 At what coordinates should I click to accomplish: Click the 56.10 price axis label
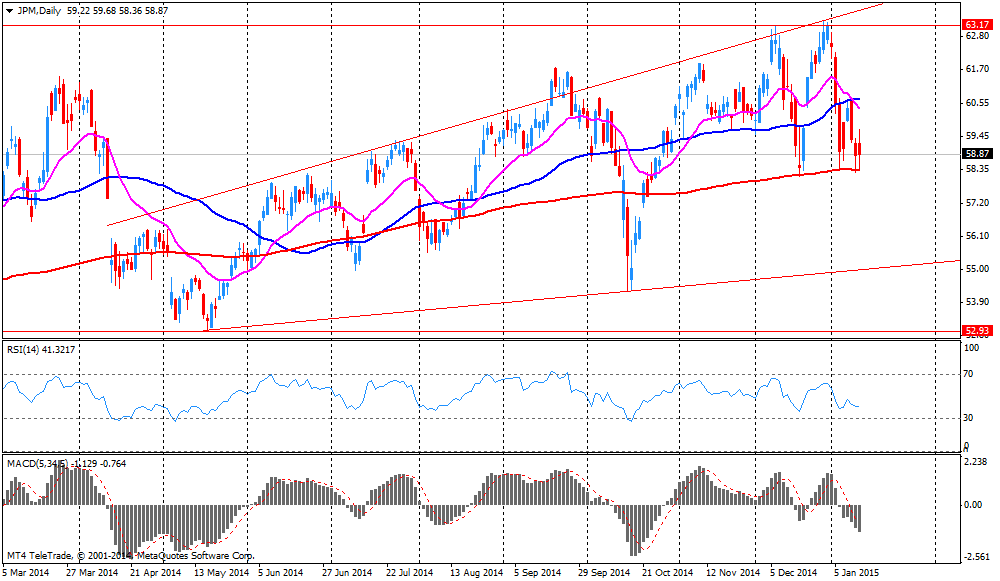pyautogui.click(x=978, y=236)
